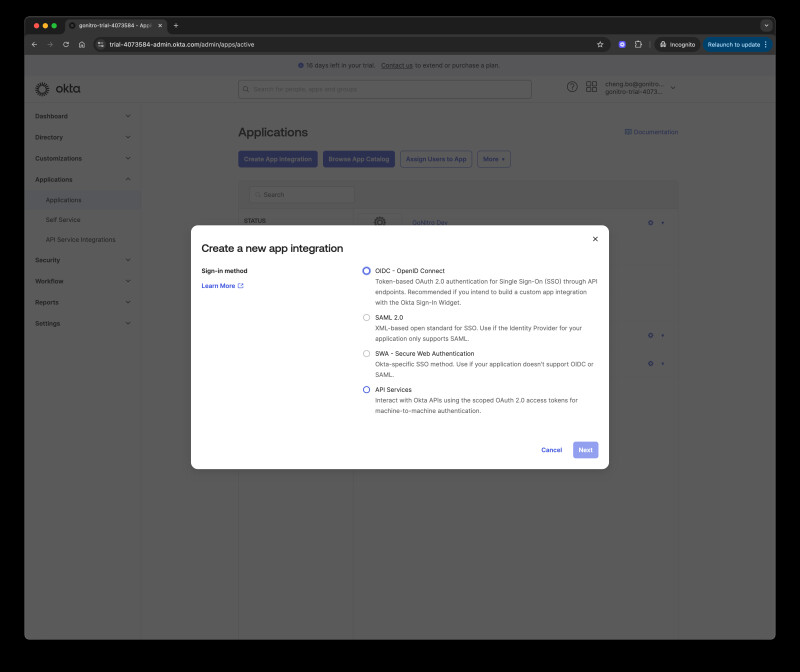This screenshot has width=800, height=672.
Task: Close the new app integration dialog
Action: click(595, 239)
